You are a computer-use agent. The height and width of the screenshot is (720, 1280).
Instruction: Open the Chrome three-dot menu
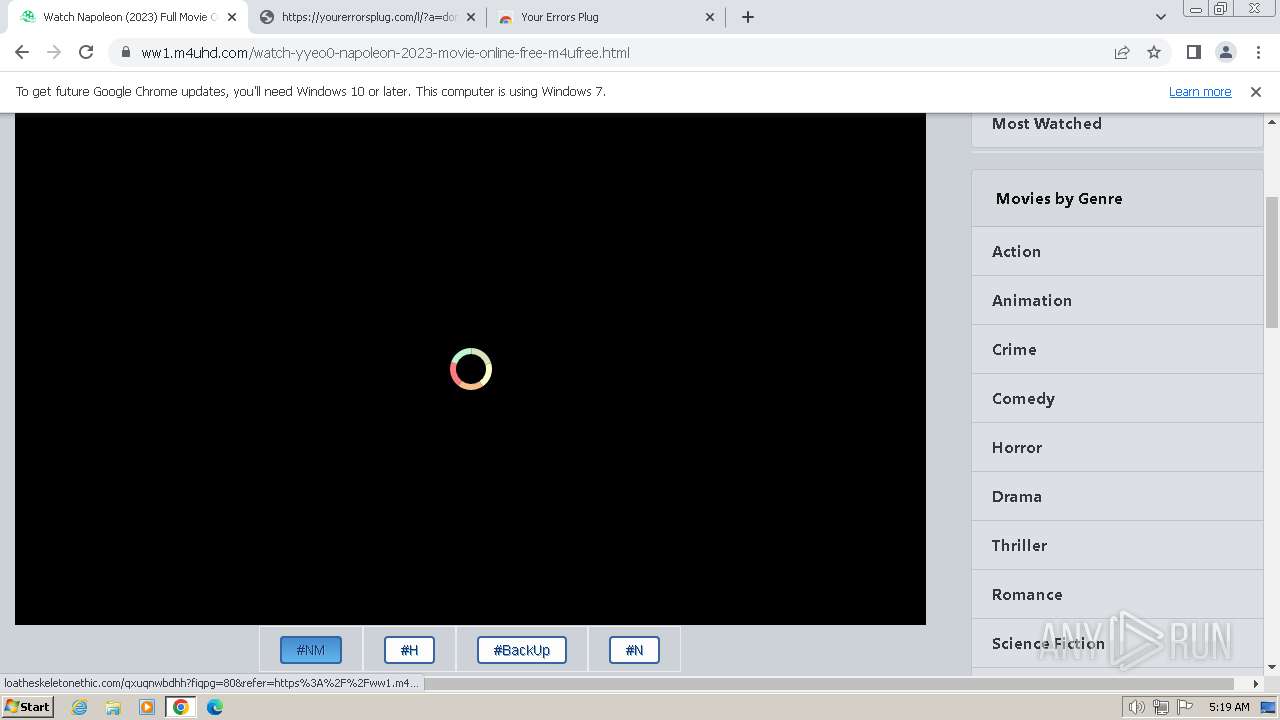click(1258, 52)
